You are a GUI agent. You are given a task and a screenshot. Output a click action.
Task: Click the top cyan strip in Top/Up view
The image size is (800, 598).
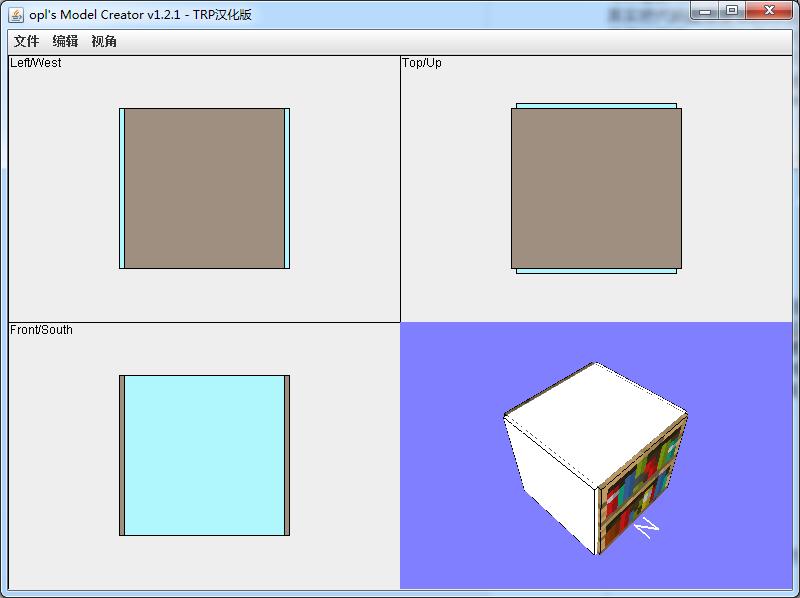596,105
